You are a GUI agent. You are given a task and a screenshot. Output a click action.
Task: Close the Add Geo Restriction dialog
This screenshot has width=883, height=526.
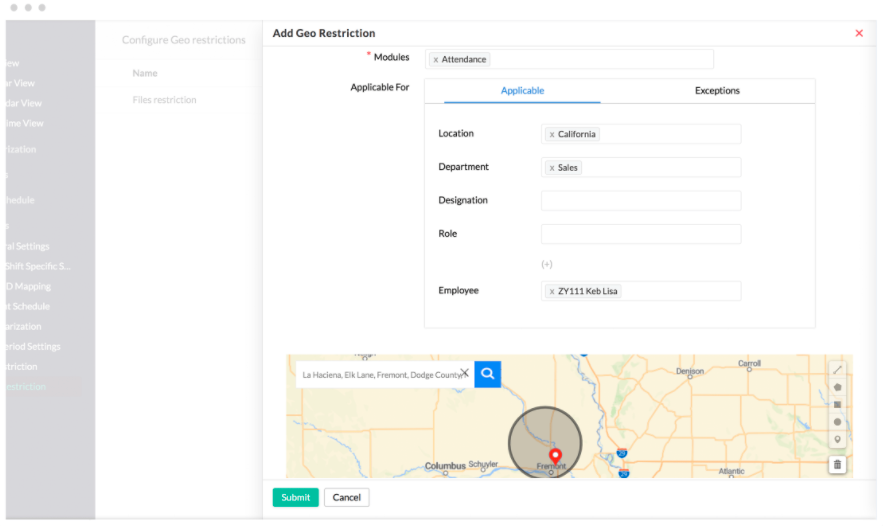(x=858, y=34)
